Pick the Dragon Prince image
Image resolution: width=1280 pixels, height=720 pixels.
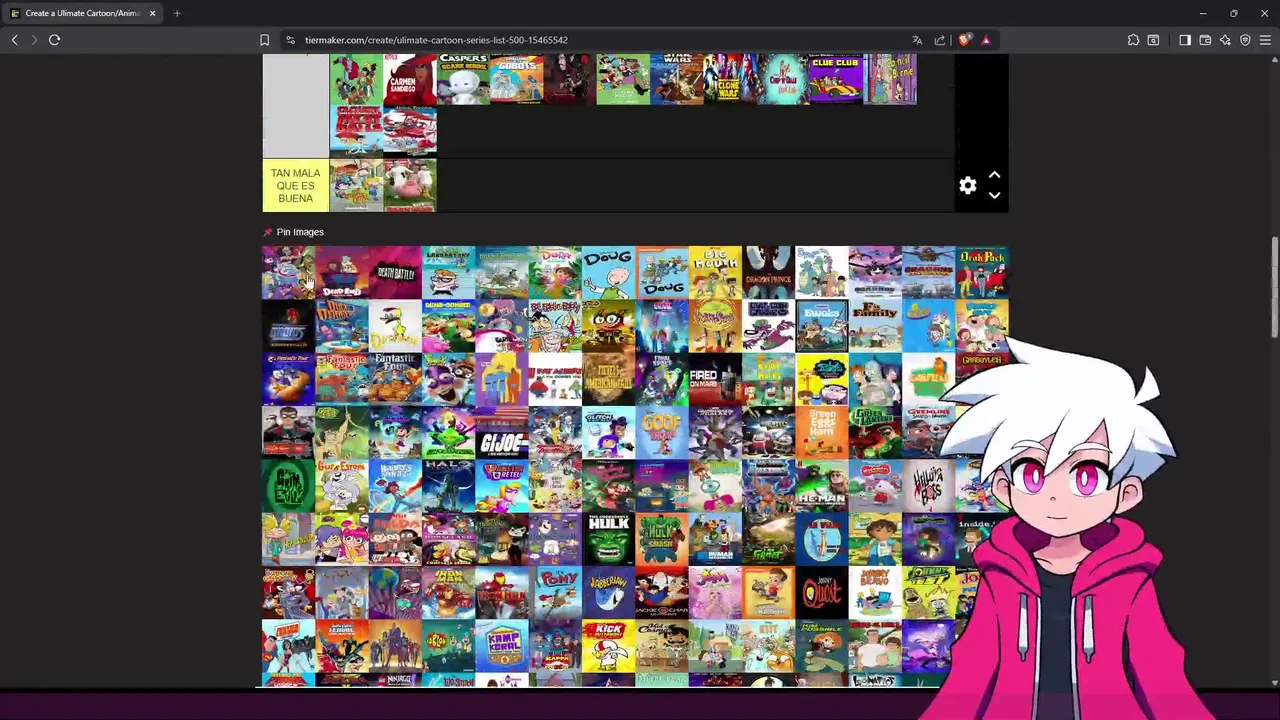pos(768,272)
